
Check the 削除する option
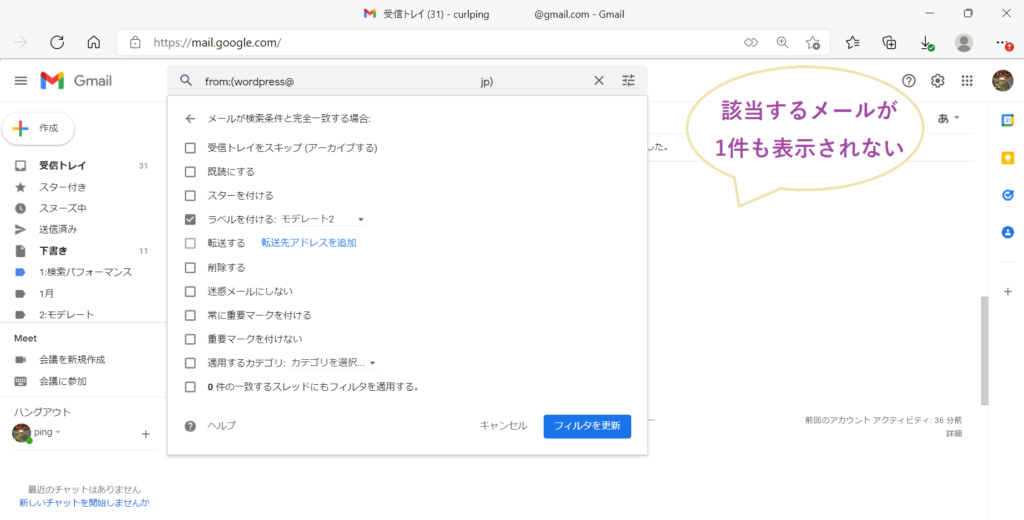tap(190, 267)
